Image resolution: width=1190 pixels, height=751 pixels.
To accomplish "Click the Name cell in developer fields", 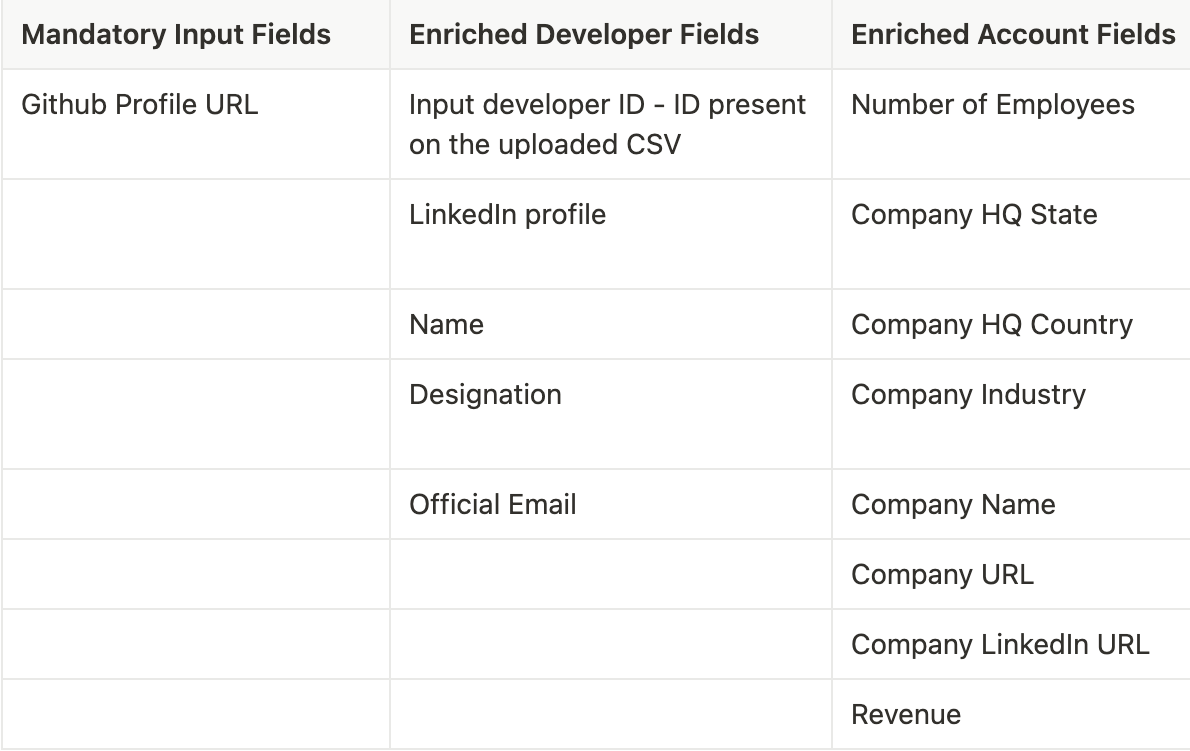I will (x=446, y=325).
